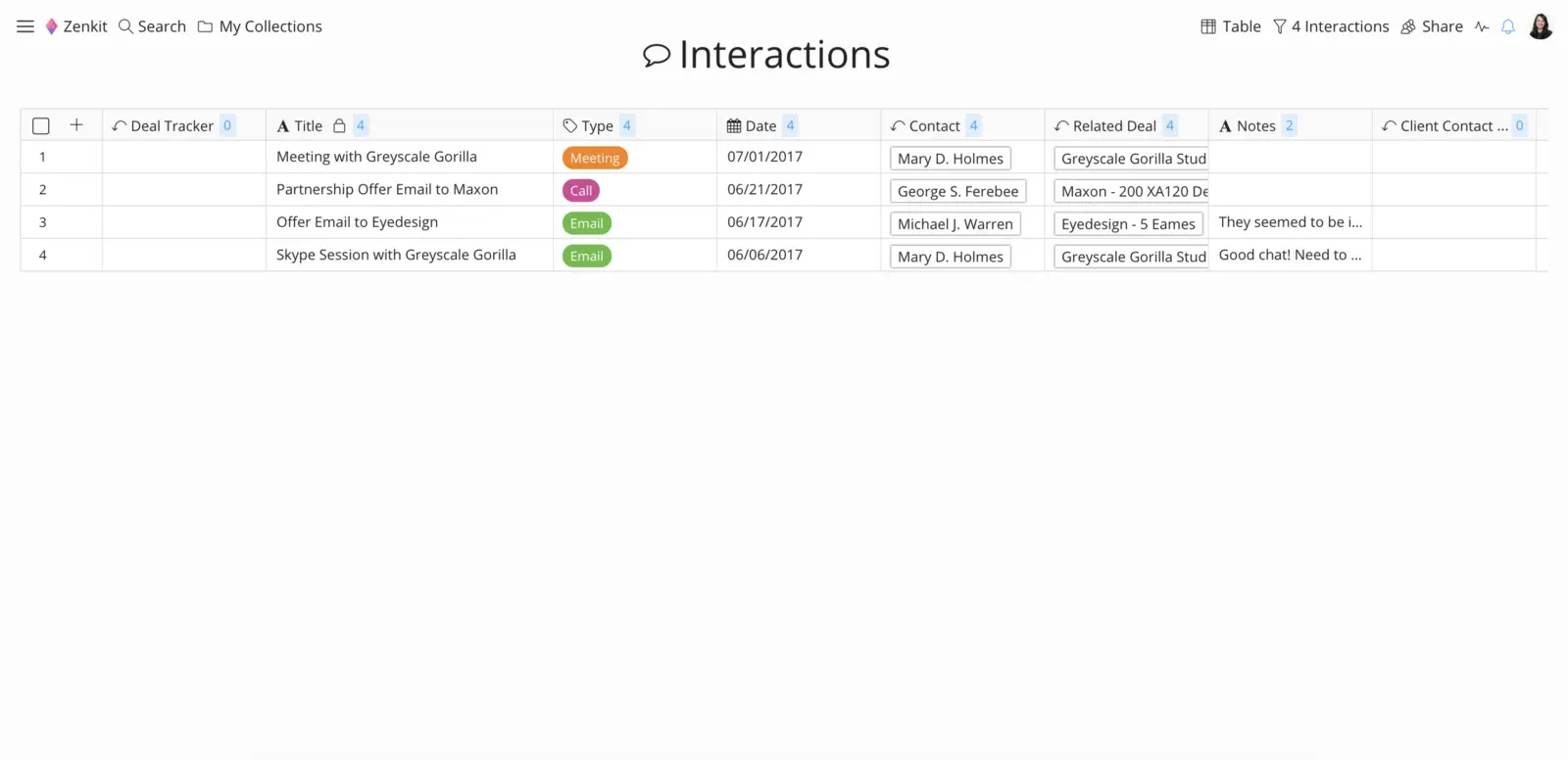Open My Collections
This screenshot has height=760, width=1568.
(260, 26)
